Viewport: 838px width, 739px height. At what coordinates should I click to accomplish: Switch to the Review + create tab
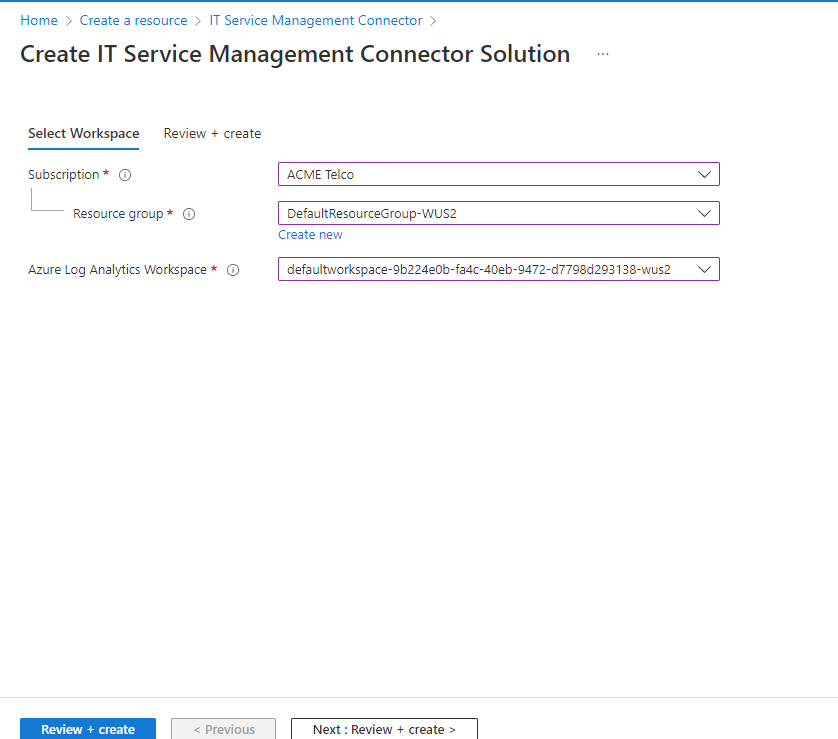pyautogui.click(x=212, y=133)
